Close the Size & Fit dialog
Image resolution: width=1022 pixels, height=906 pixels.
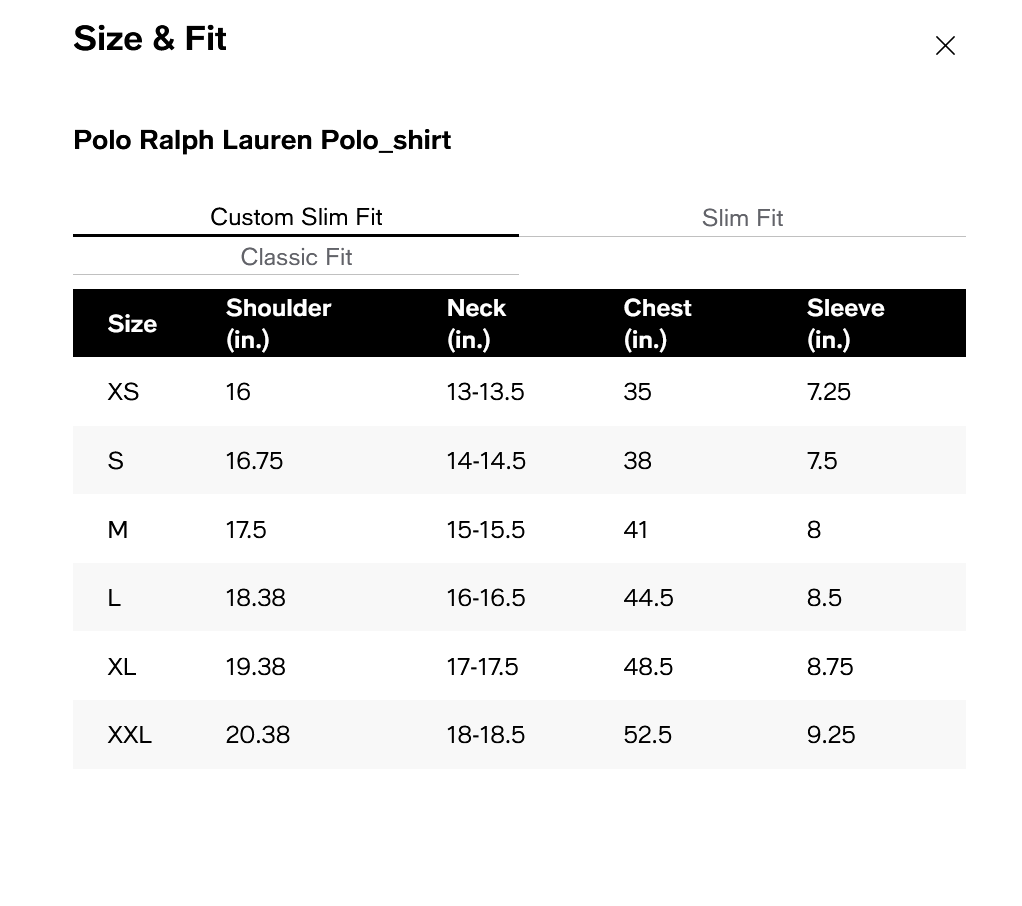(x=945, y=45)
